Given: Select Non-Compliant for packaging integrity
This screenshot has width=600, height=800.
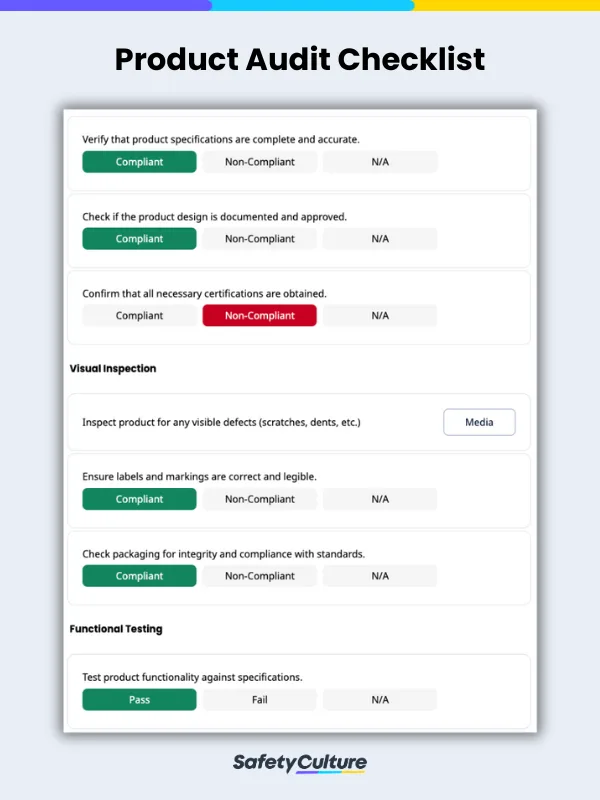Looking at the screenshot, I should pos(260,576).
